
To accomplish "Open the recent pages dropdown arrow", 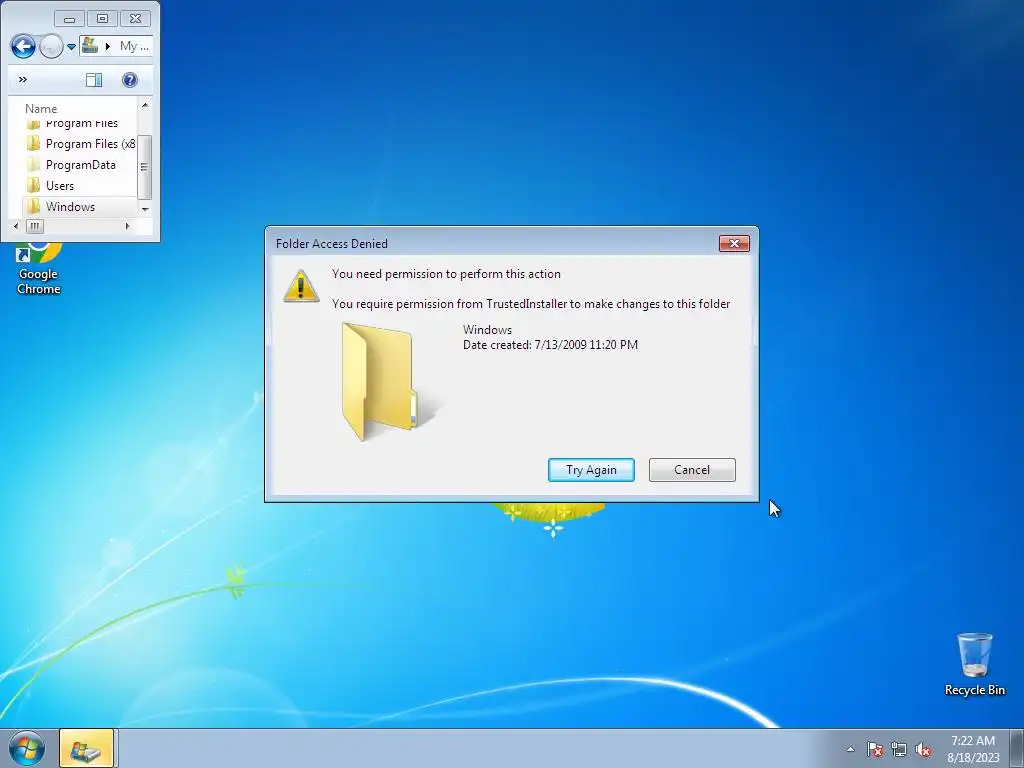I will click(71, 46).
